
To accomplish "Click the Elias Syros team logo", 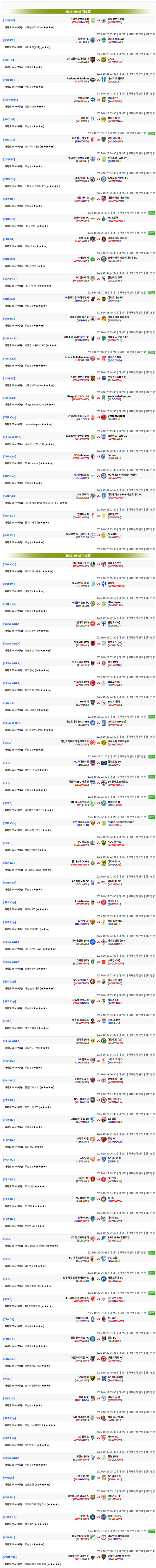I will pos(103,604).
